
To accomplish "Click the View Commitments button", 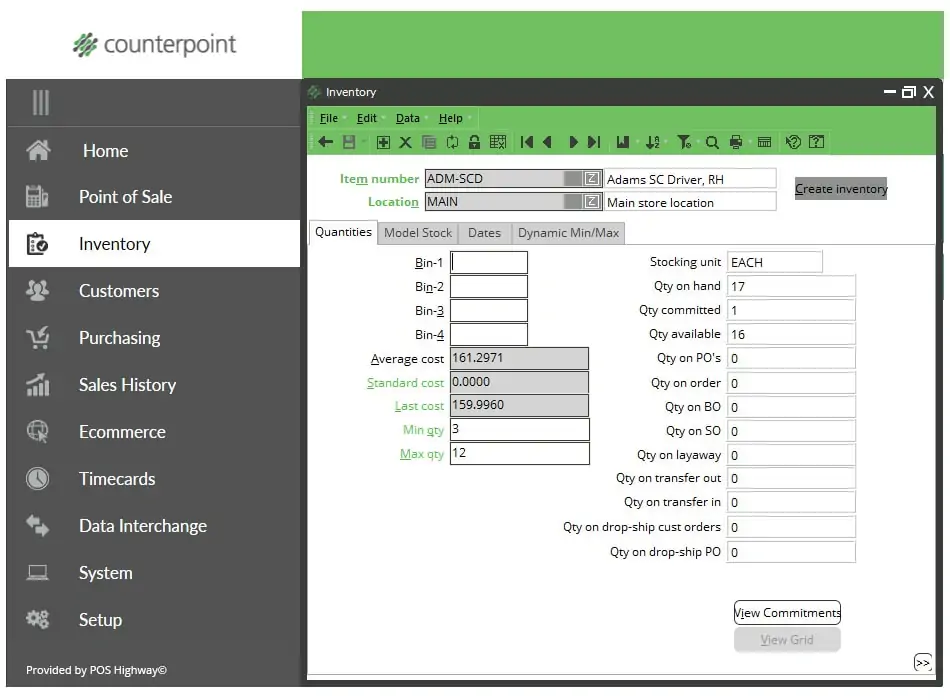I will [x=787, y=613].
